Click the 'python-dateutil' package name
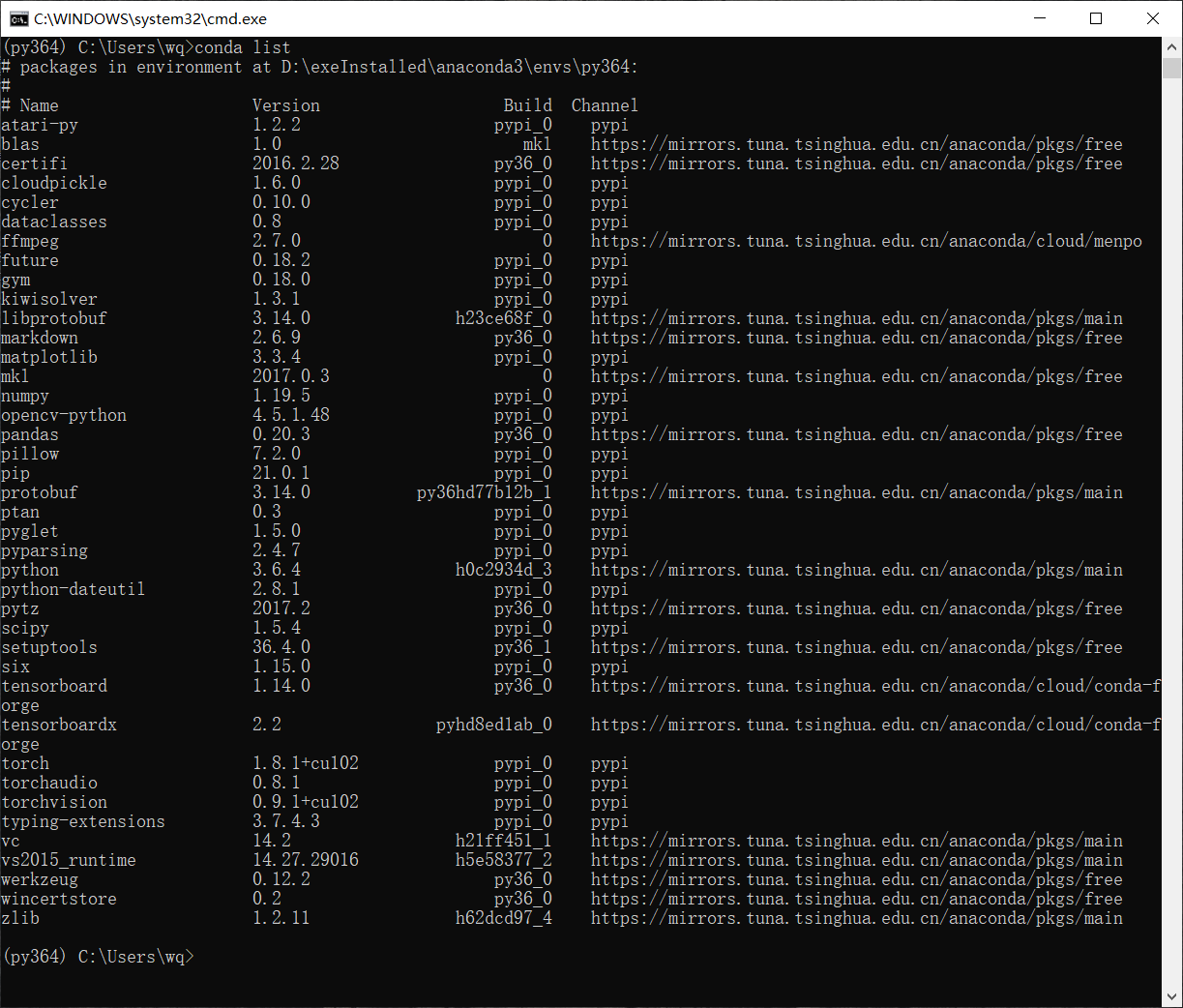Screen dimensions: 1183x1008 (74, 589)
